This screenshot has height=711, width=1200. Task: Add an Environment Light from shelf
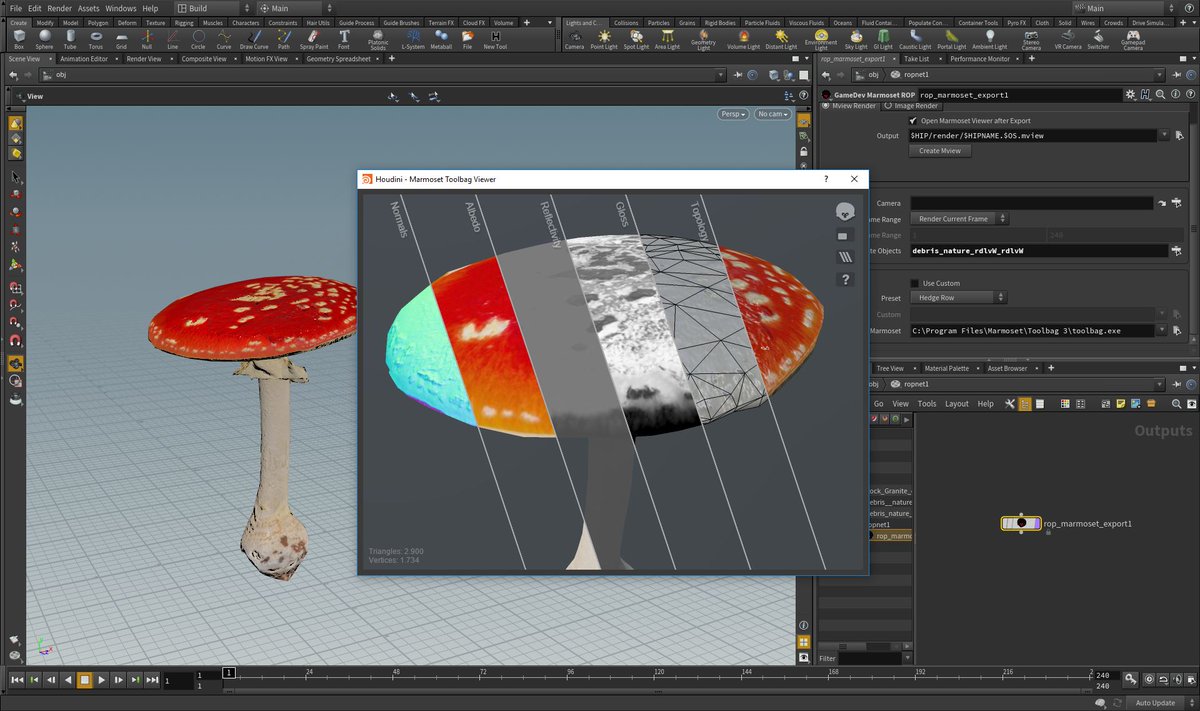[x=821, y=39]
